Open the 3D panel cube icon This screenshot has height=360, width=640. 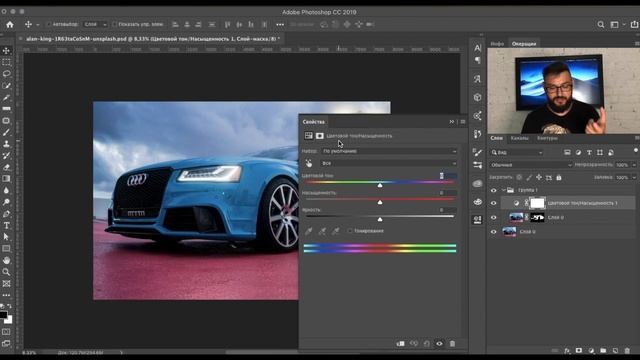pyautogui.click(x=477, y=97)
